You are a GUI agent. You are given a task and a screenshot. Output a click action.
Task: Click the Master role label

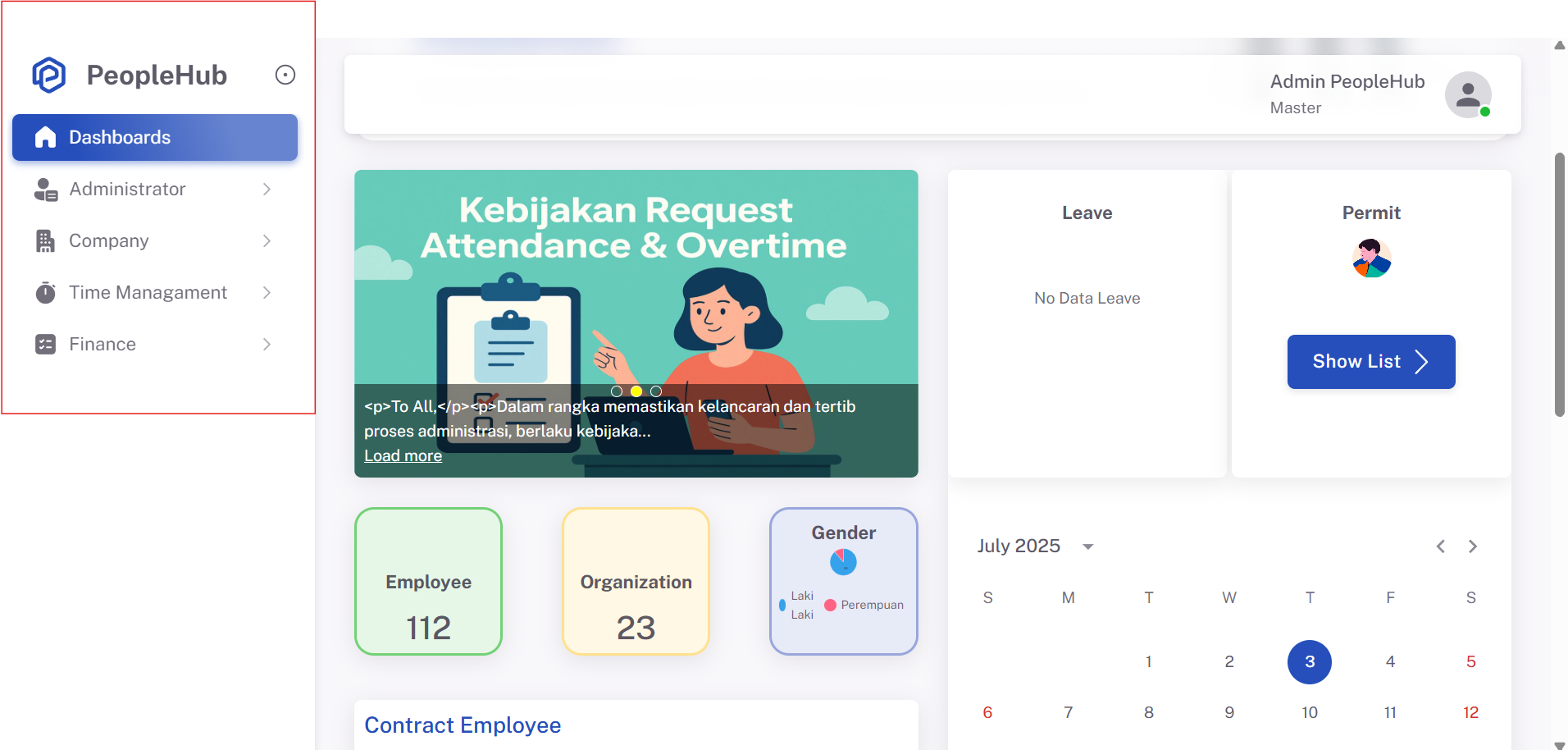(x=1296, y=107)
